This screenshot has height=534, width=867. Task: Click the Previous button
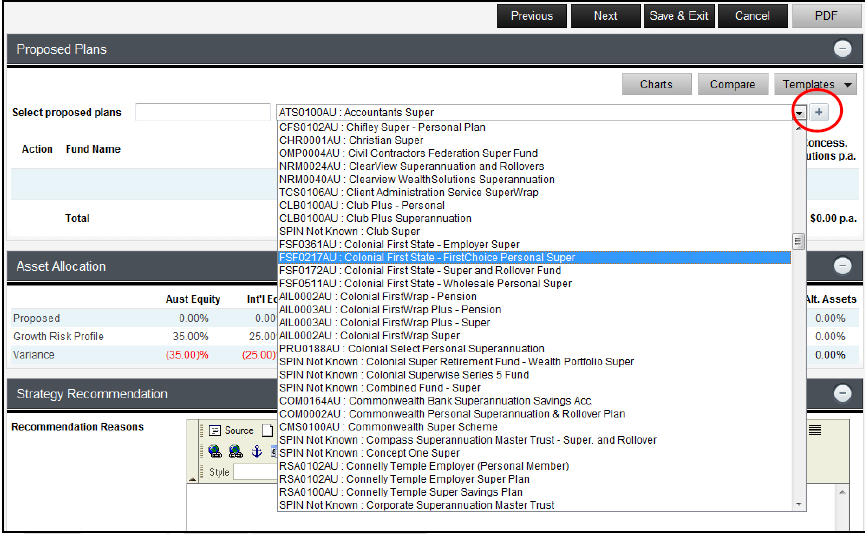tap(531, 16)
